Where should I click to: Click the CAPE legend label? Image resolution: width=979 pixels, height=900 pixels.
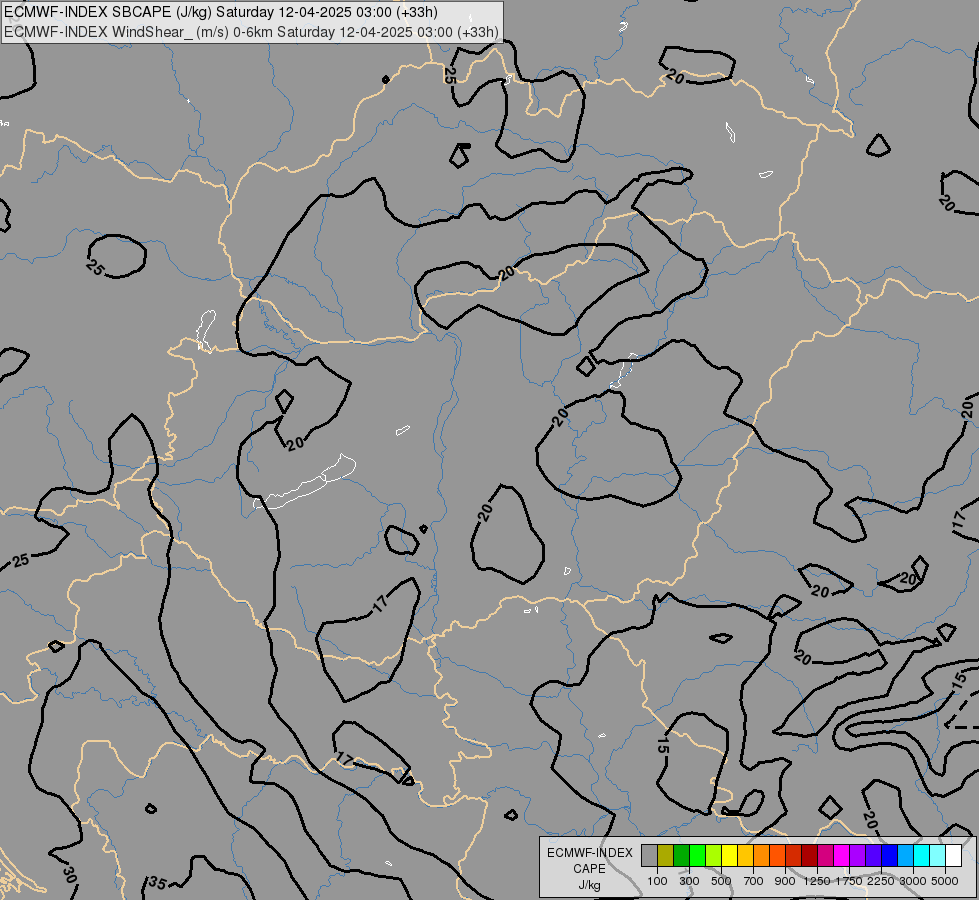589,869
